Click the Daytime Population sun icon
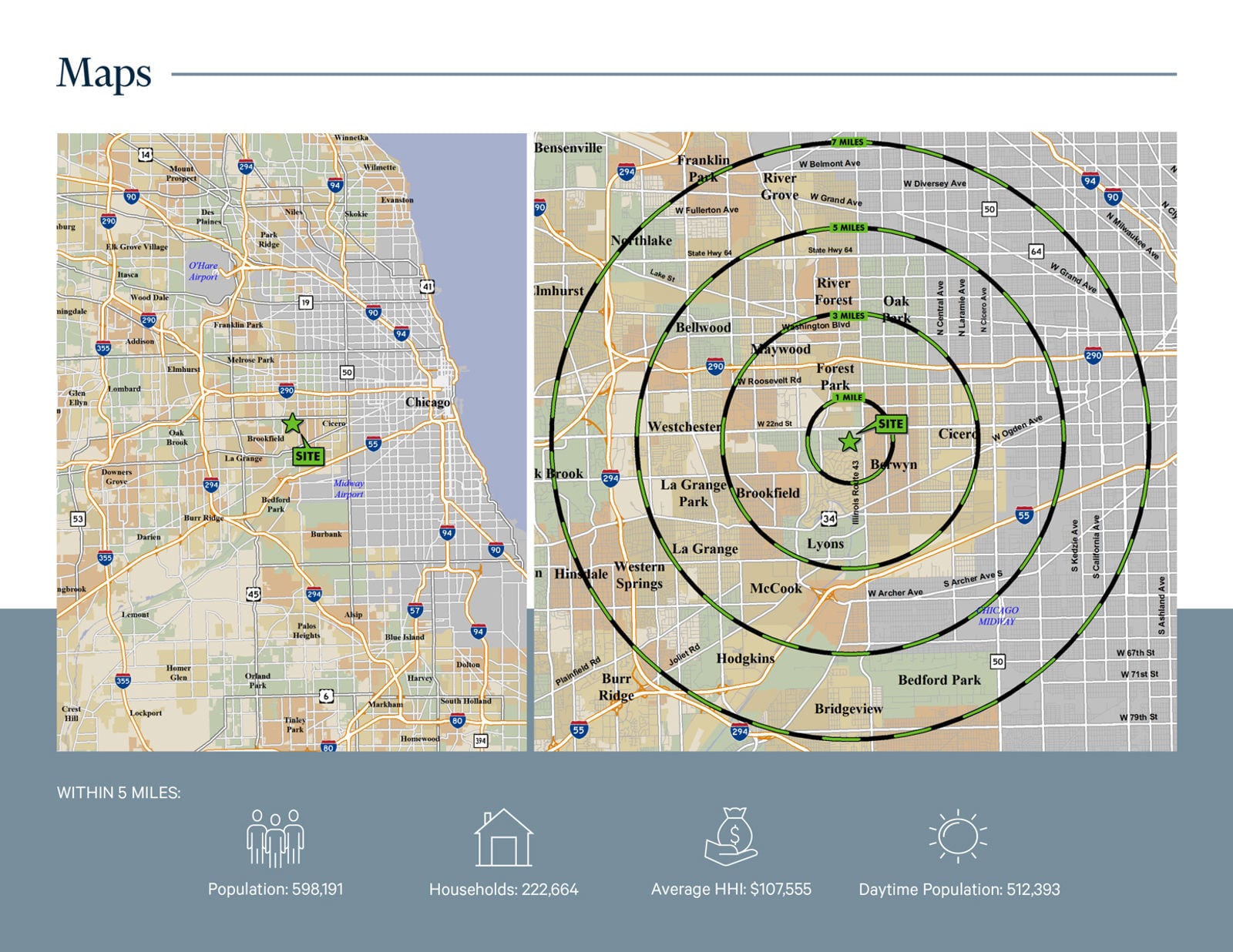Viewport: 1233px width, 952px height. [958, 836]
